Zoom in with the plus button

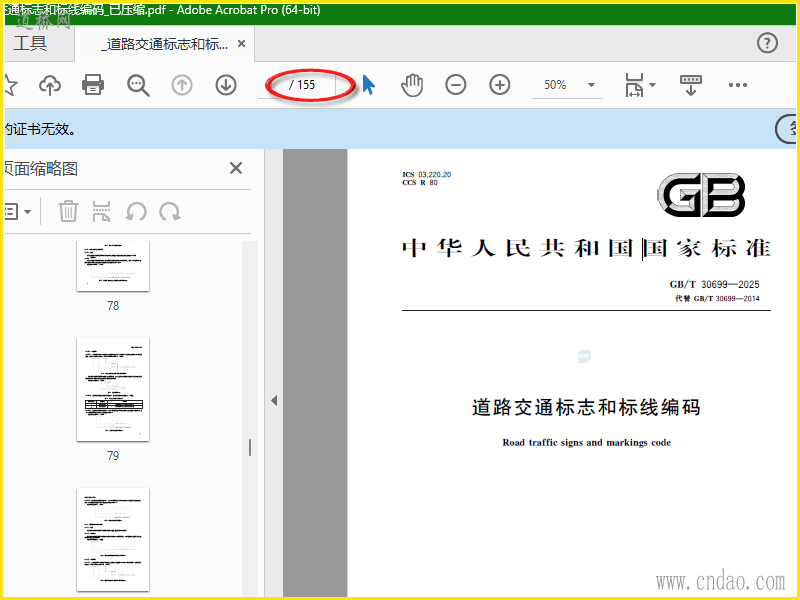[500, 85]
